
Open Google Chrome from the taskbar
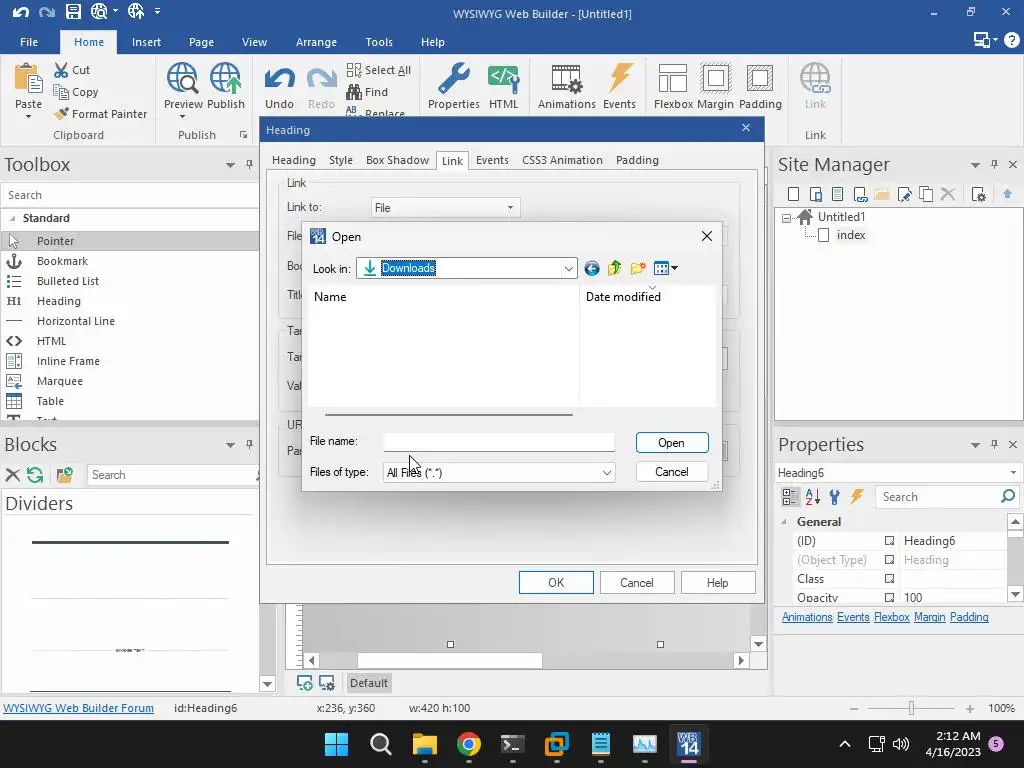(x=468, y=744)
